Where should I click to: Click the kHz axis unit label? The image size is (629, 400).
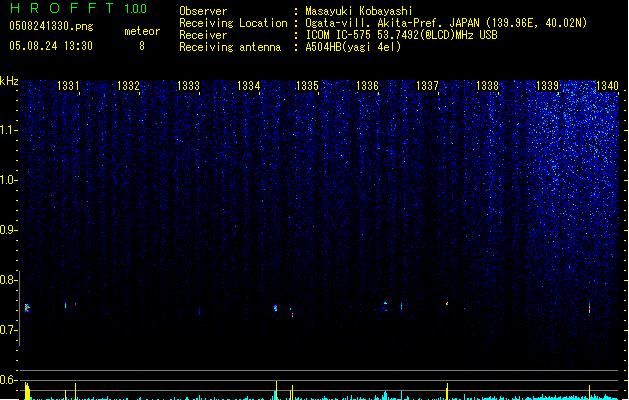pos(9,81)
